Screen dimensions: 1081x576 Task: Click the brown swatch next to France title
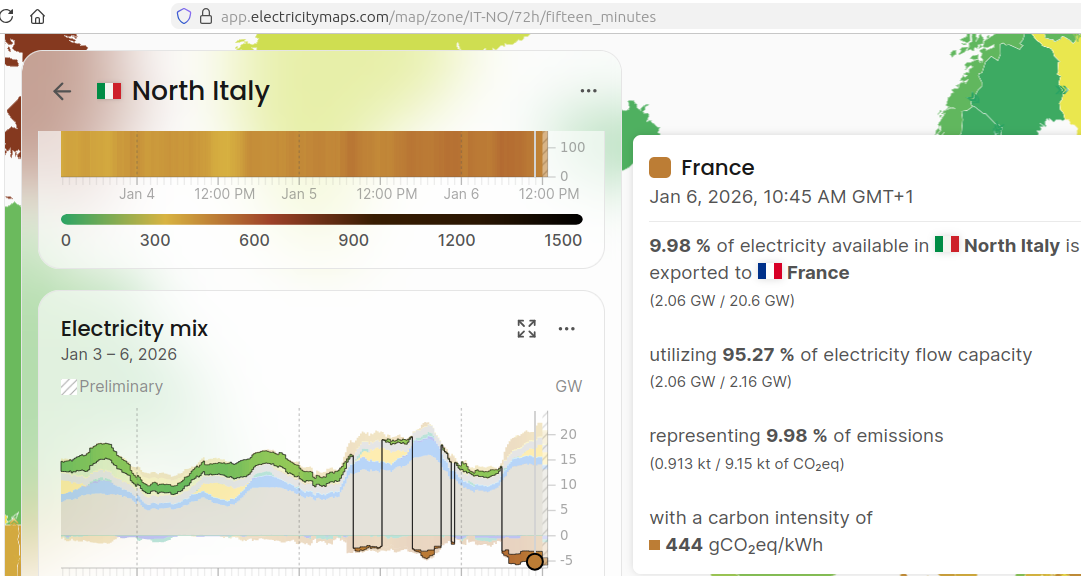[660, 167]
